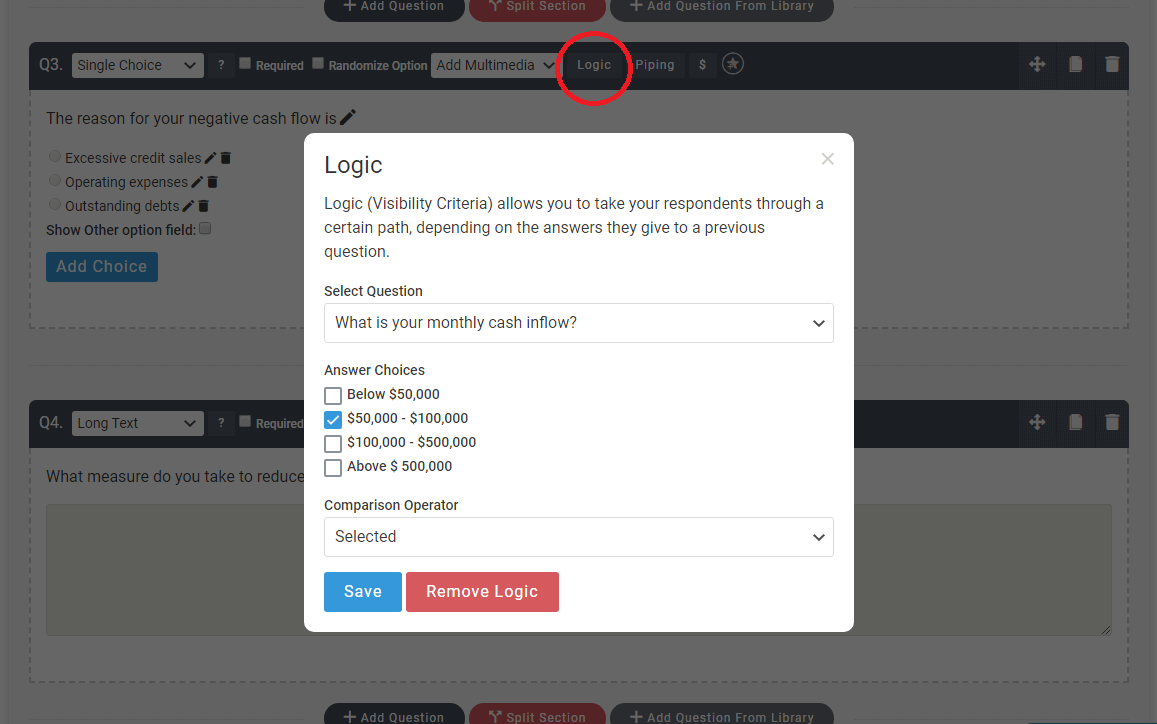Delete the Excessive credit sales choice
1157x724 pixels.
pos(226,158)
